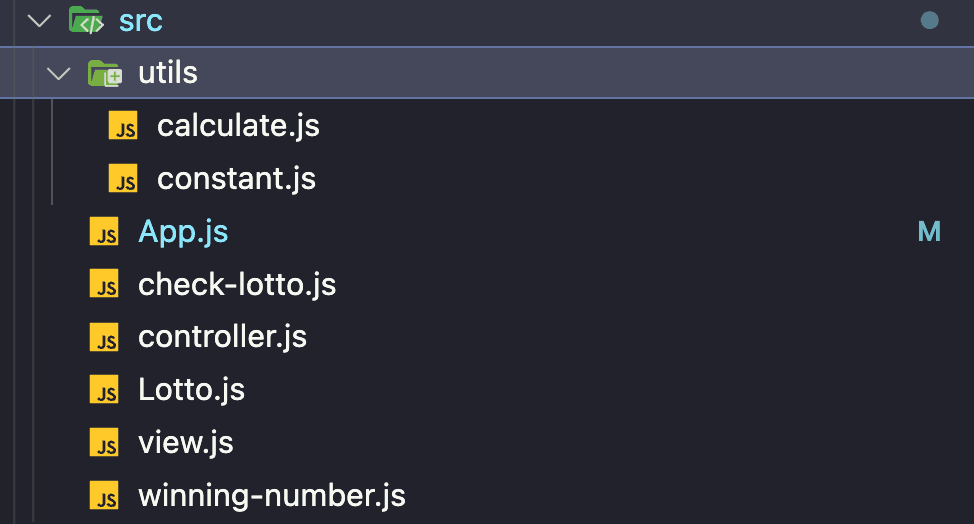This screenshot has height=524, width=974.
Task: Open calculate.js in the utils folder
Action: (x=238, y=126)
